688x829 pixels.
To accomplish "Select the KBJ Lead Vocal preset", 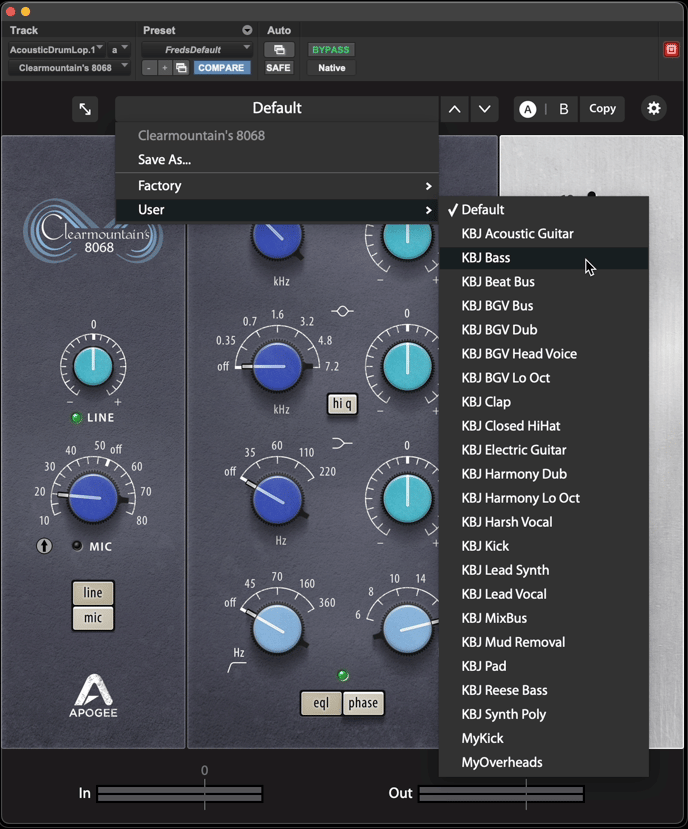I will click(x=544, y=594).
